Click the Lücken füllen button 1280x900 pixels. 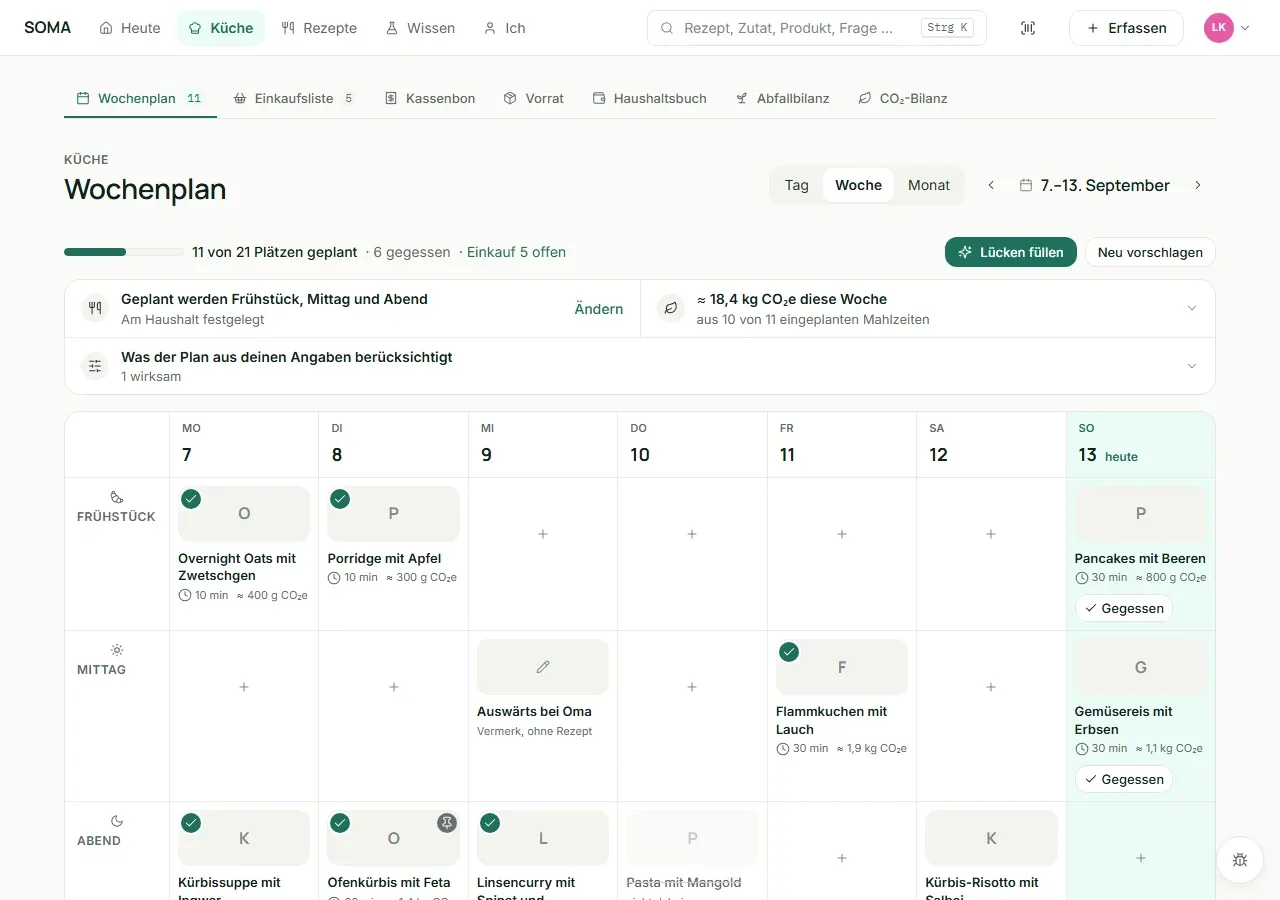[x=1011, y=252]
